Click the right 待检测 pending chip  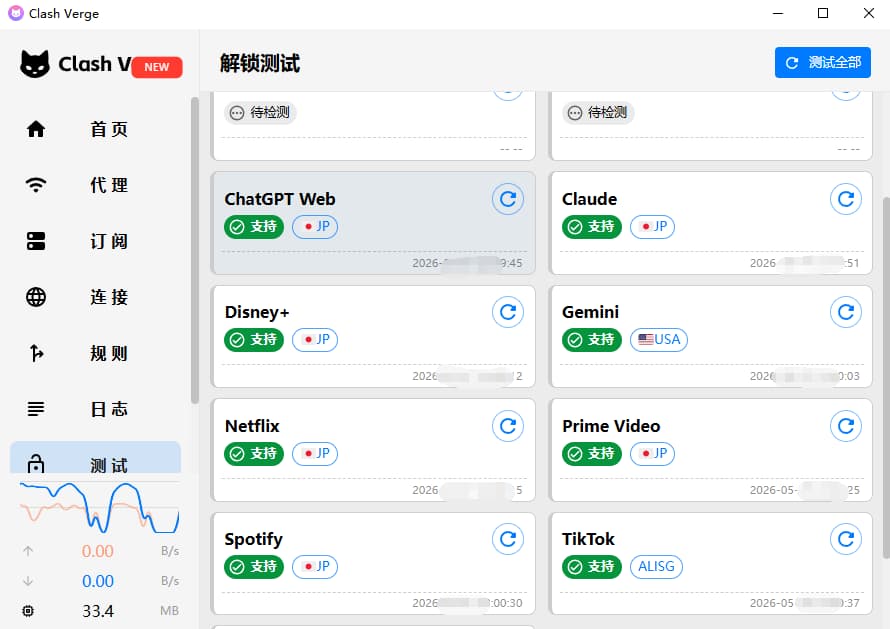pos(598,112)
